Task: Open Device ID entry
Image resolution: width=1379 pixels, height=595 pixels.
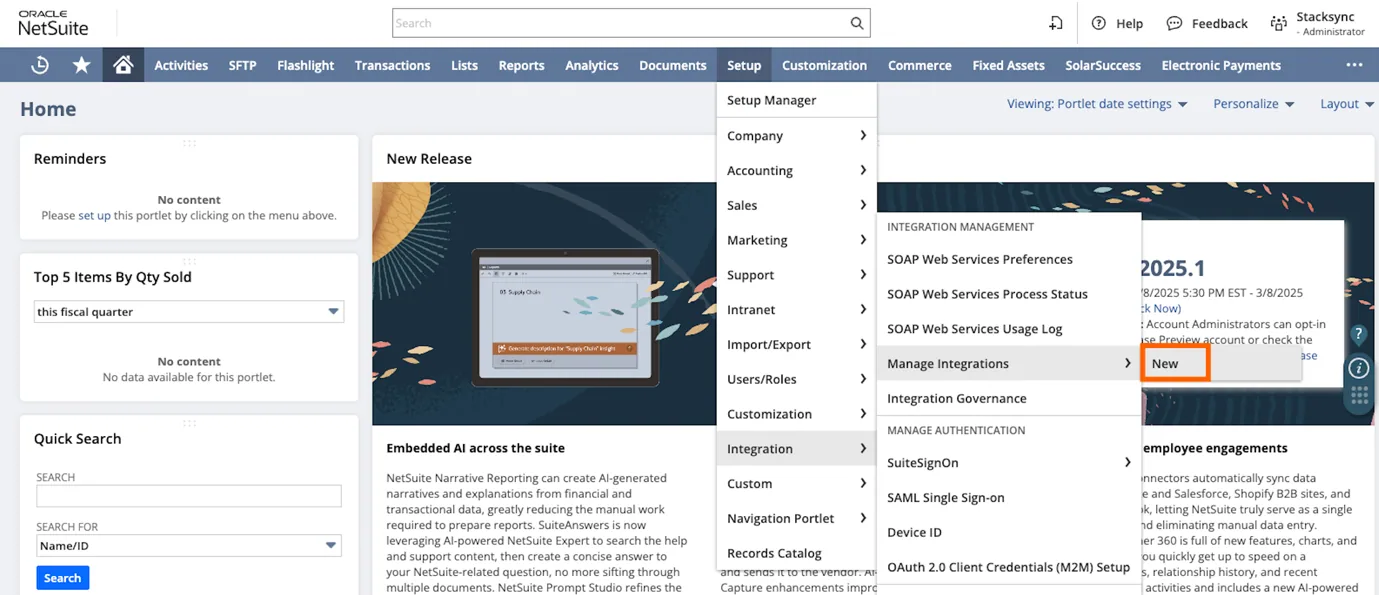Action: (x=1008, y=533)
